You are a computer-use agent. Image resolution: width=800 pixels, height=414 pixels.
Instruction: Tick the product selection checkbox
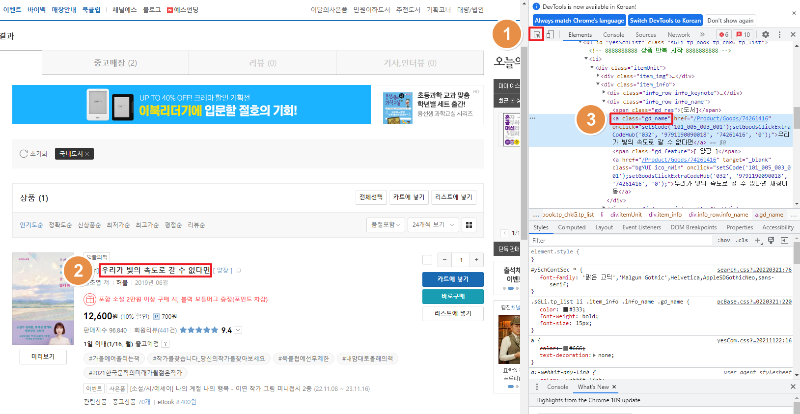click(427, 260)
